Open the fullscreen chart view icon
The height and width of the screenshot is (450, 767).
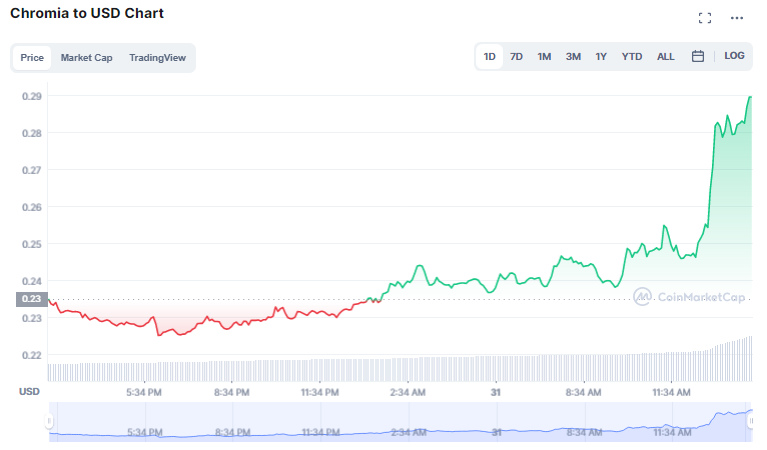coord(704,18)
